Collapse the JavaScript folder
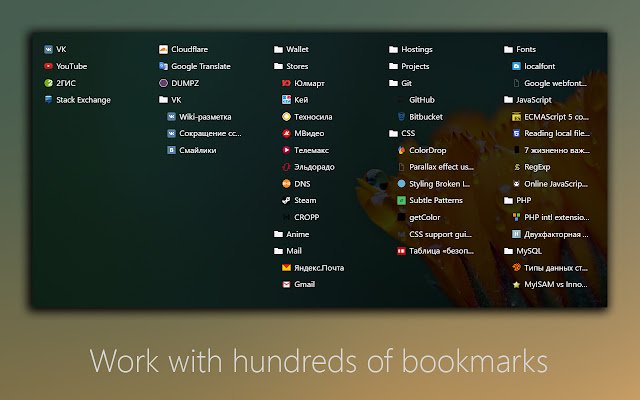The image size is (640, 400). pos(528,100)
